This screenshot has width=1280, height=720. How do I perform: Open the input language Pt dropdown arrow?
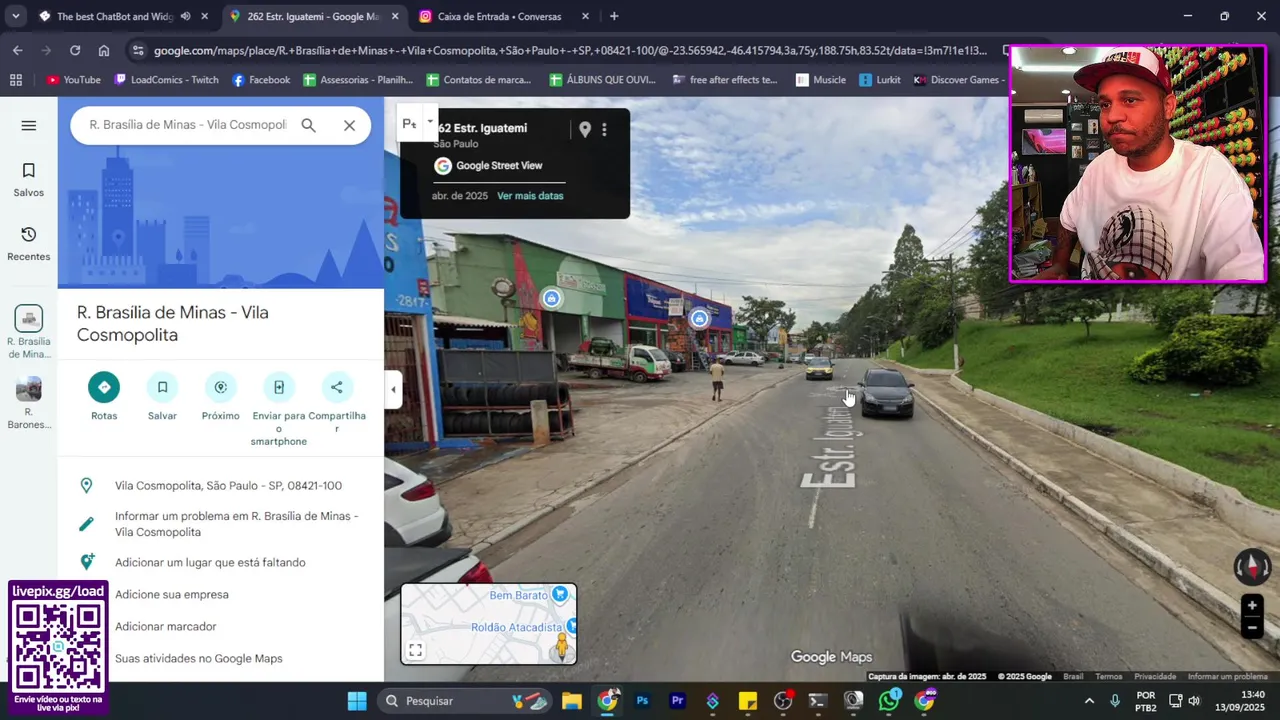[x=430, y=122]
